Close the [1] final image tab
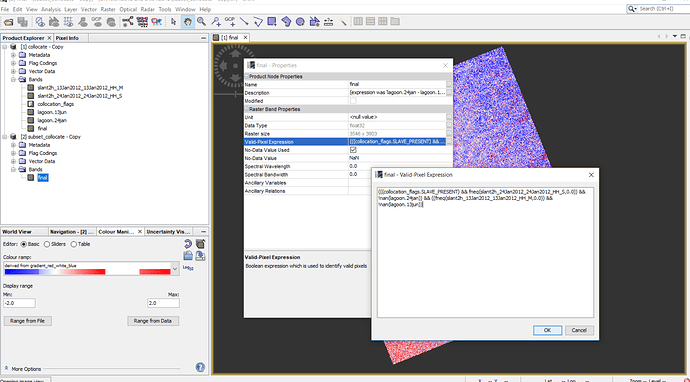Viewport: 690px width, 382px height. pos(246,38)
